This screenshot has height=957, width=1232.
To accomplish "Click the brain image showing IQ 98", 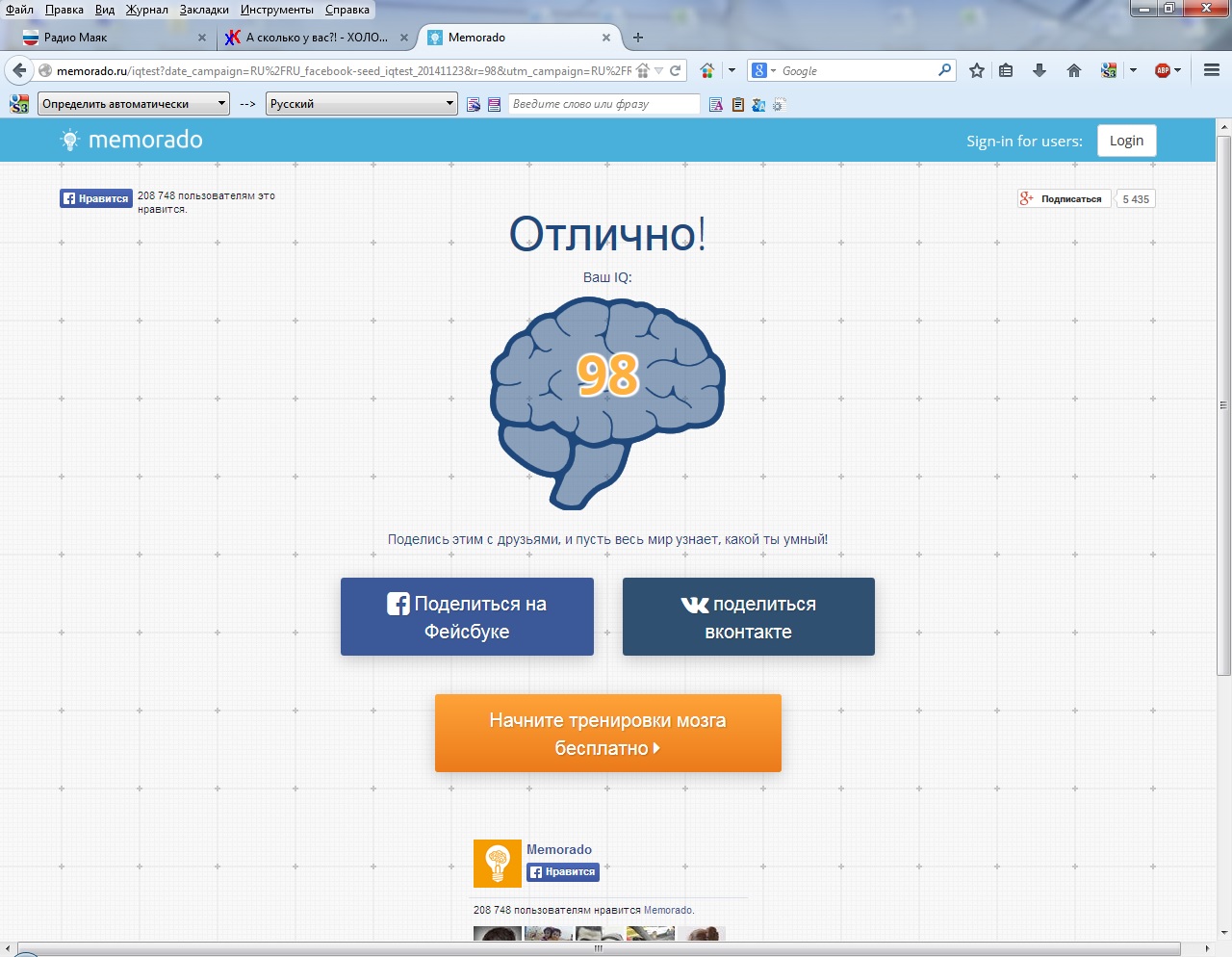I will point(607,402).
